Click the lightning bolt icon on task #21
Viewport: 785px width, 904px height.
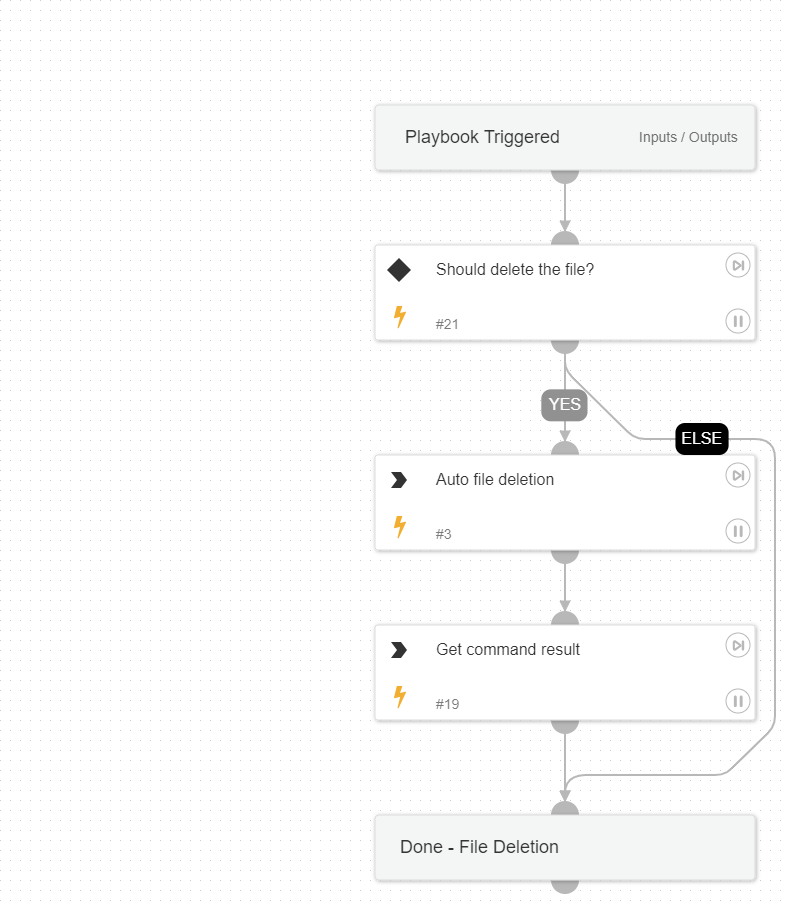(x=400, y=318)
